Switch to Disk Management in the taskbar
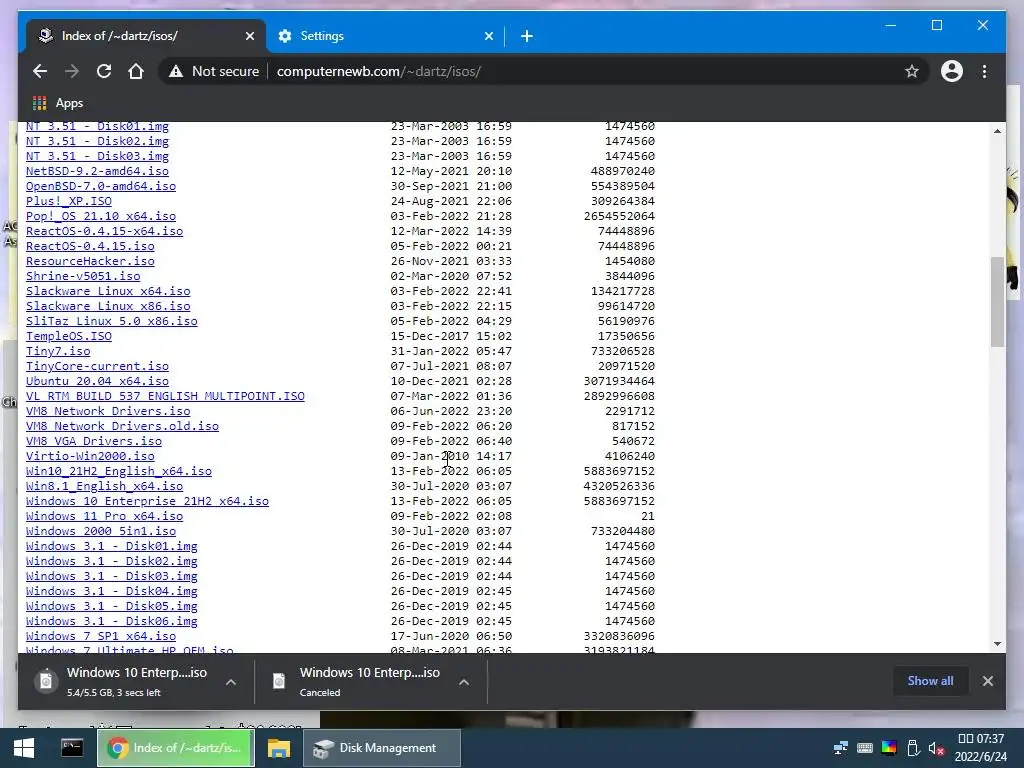This screenshot has height=768, width=1024. [x=382, y=748]
